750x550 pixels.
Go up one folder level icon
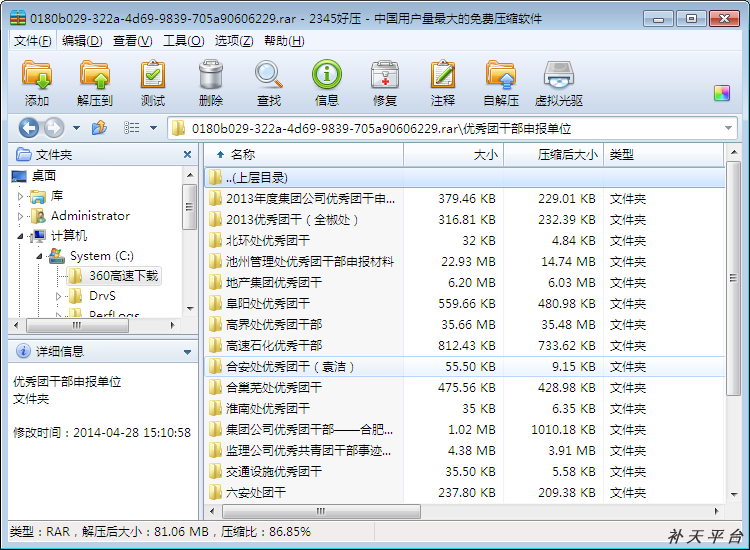click(x=99, y=128)
